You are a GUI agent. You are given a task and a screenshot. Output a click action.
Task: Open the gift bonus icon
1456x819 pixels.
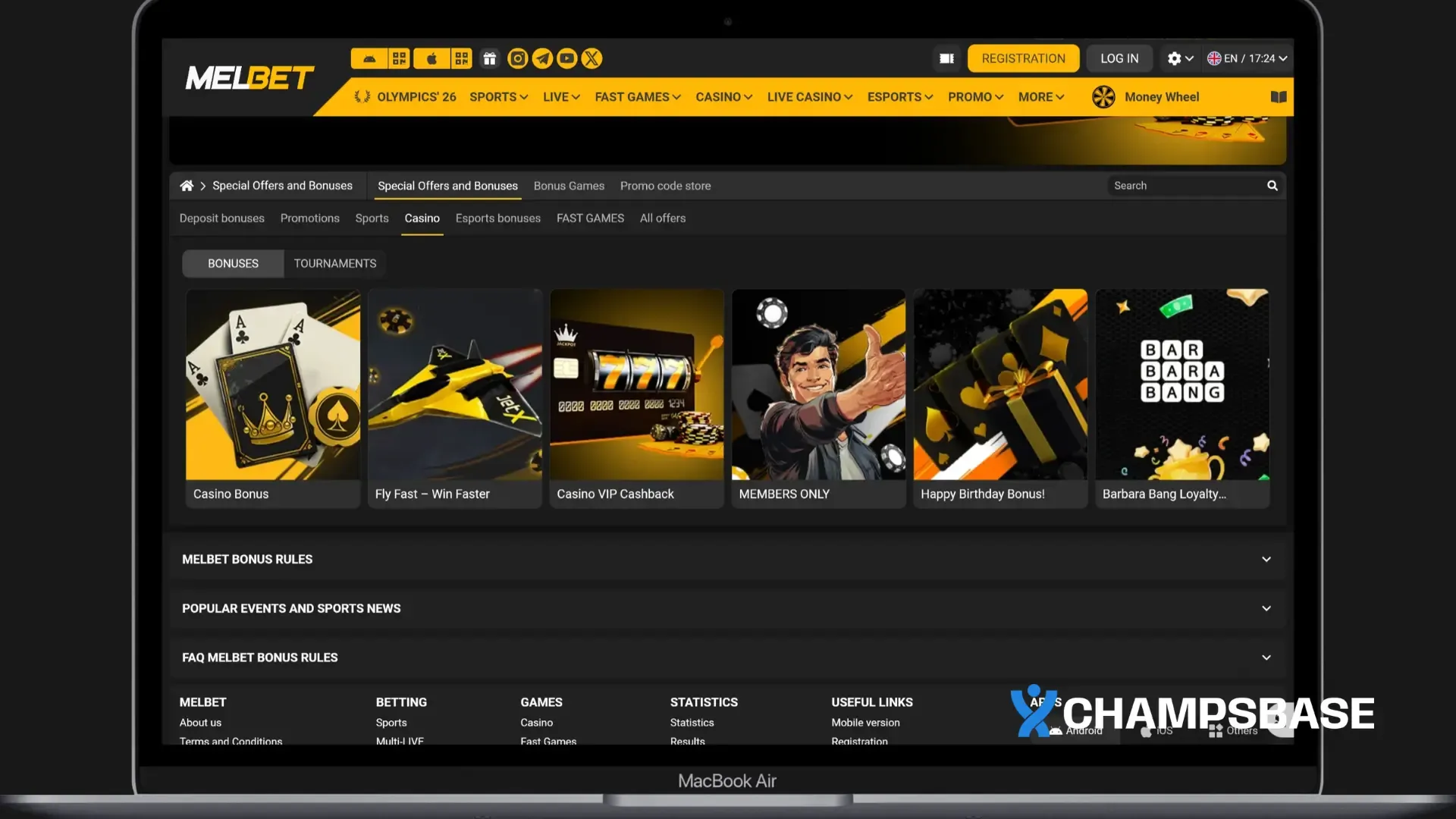click(x=490, y=58)
